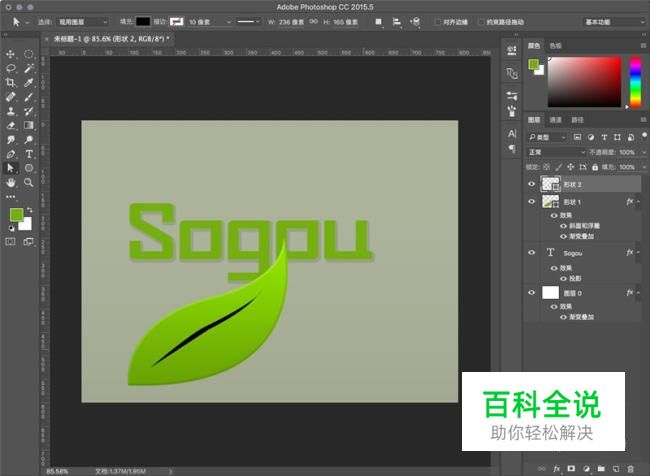
Task: Toggle Quick Mask mode
Action: pyautogui.click(x=10, y=242)
